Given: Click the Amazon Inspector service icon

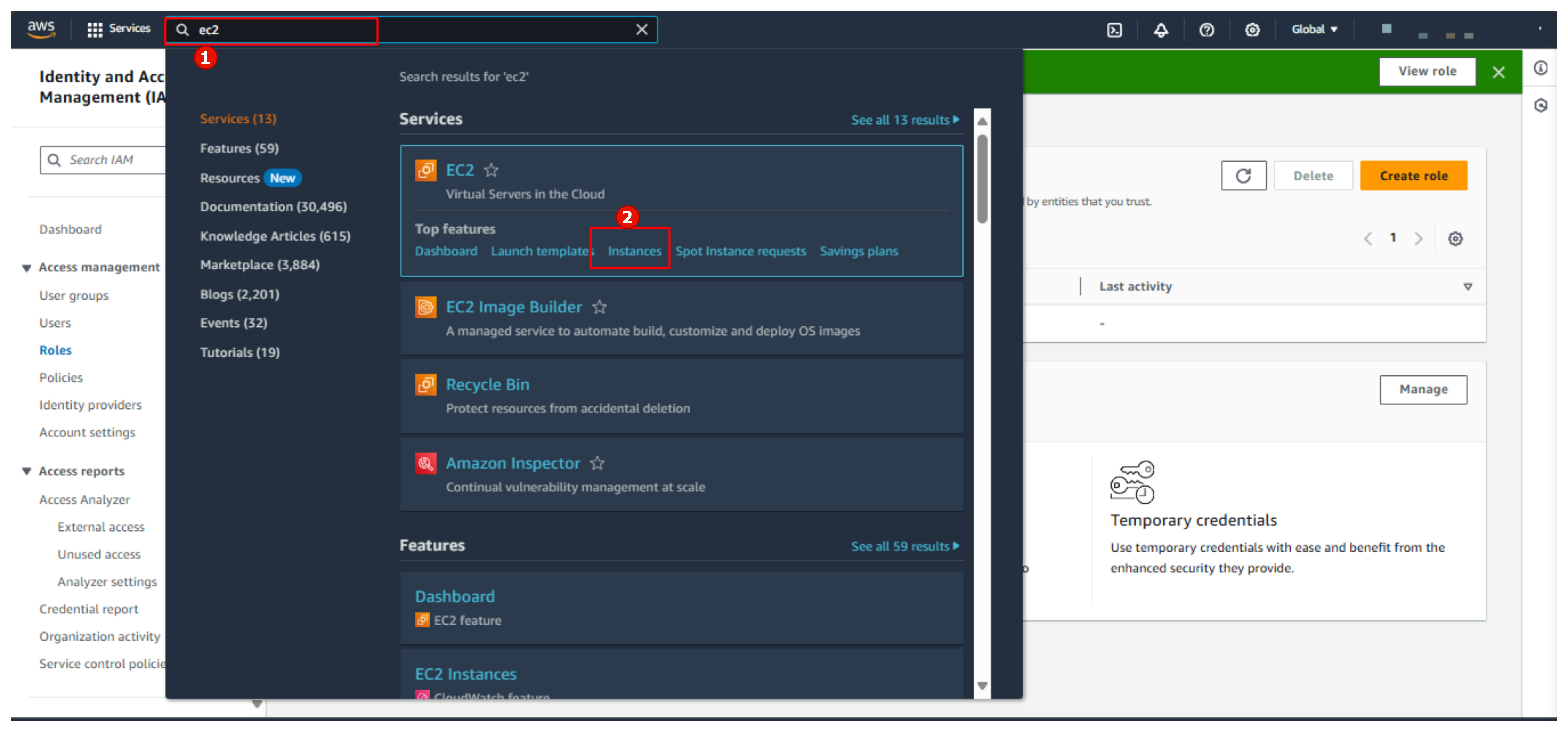Looking at the screenshot, I should coord(425,464).
